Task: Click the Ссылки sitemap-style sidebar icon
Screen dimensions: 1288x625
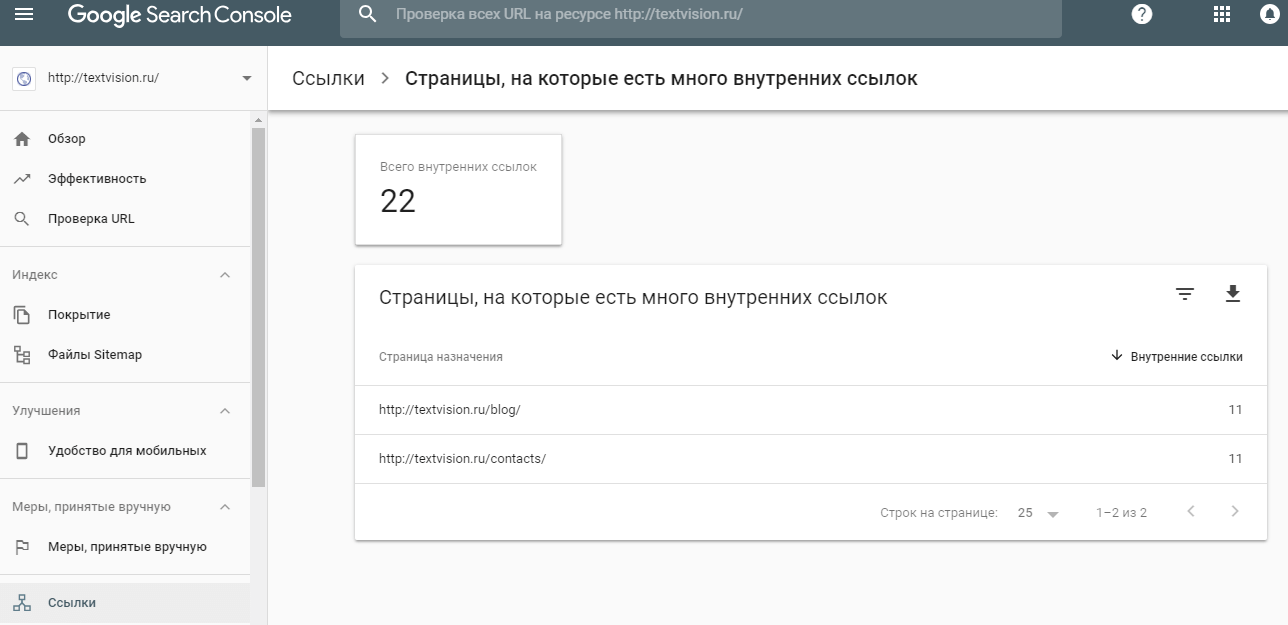Action: (x=21, y=602)
